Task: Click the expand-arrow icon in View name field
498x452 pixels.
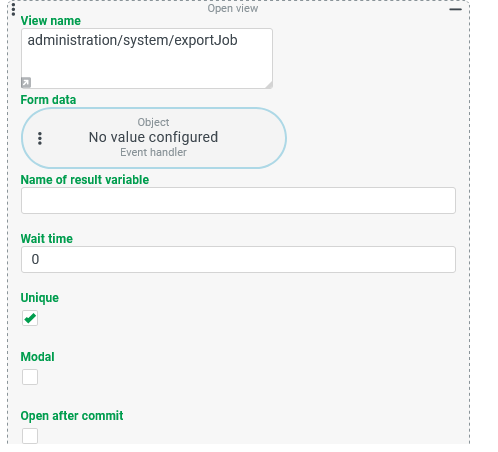Action: (26, 82)
